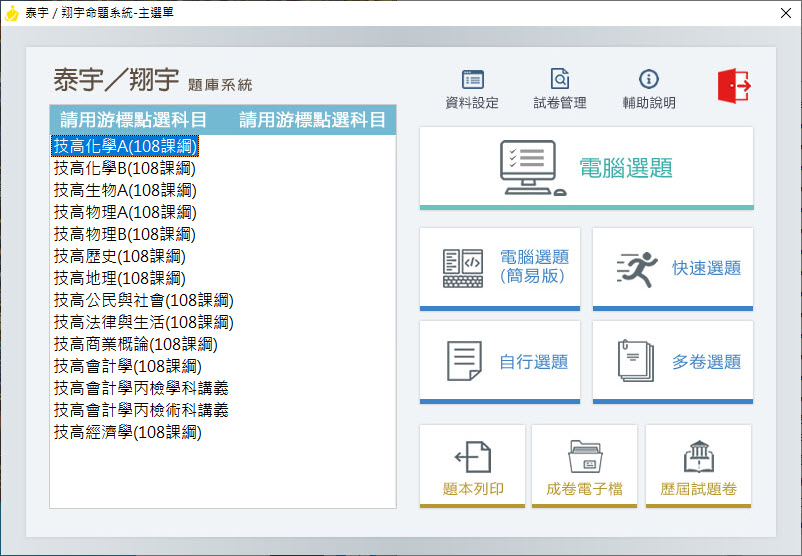This screenshot has width=802, height=556.
Task: Select 技高經濟學(108課綱) at list bottom
Action: click(x=127, y=432)
